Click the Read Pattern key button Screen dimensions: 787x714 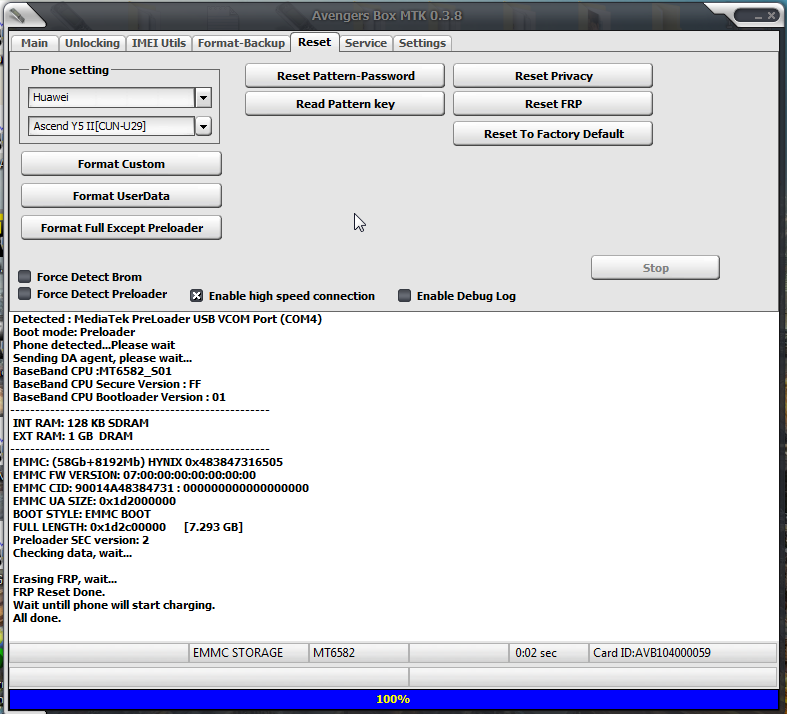click(345, 104)
